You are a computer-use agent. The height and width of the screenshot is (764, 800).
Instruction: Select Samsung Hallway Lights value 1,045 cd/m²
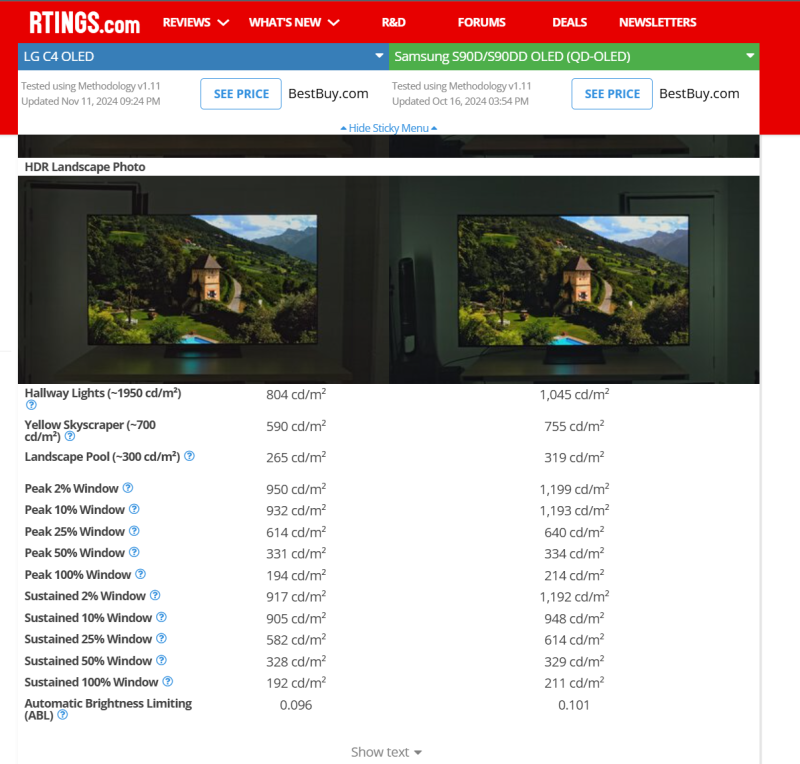[574, 394]
